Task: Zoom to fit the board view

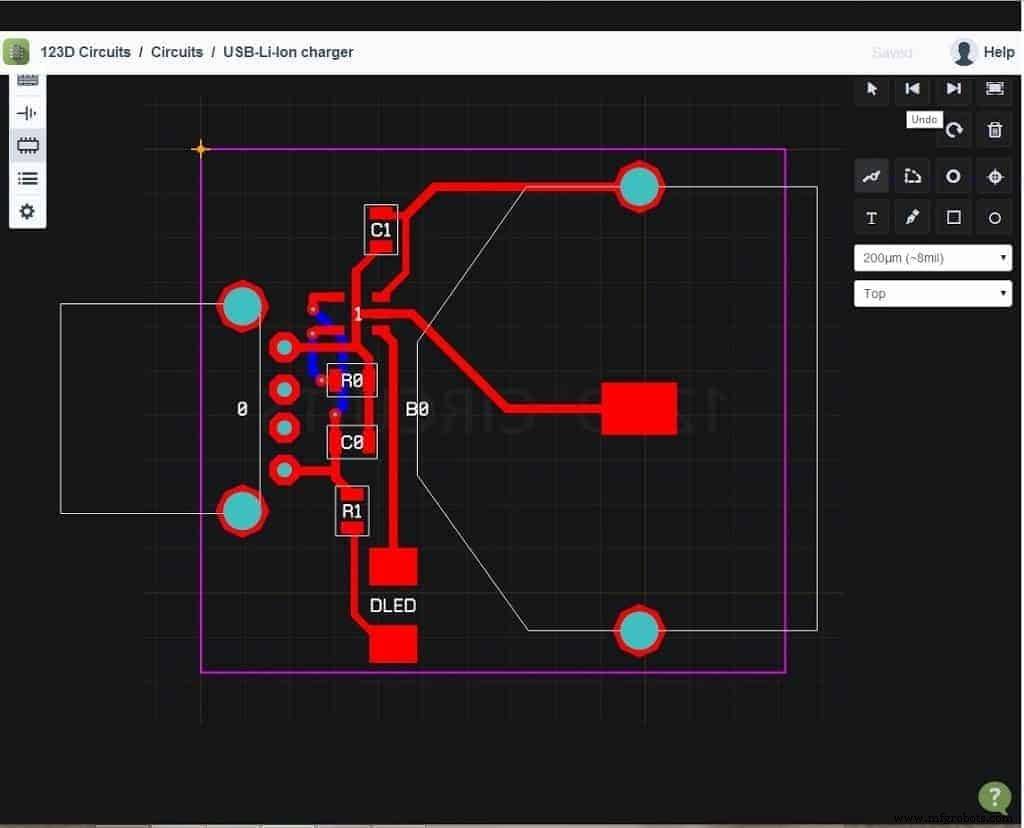Action: (x=993, y=89)
